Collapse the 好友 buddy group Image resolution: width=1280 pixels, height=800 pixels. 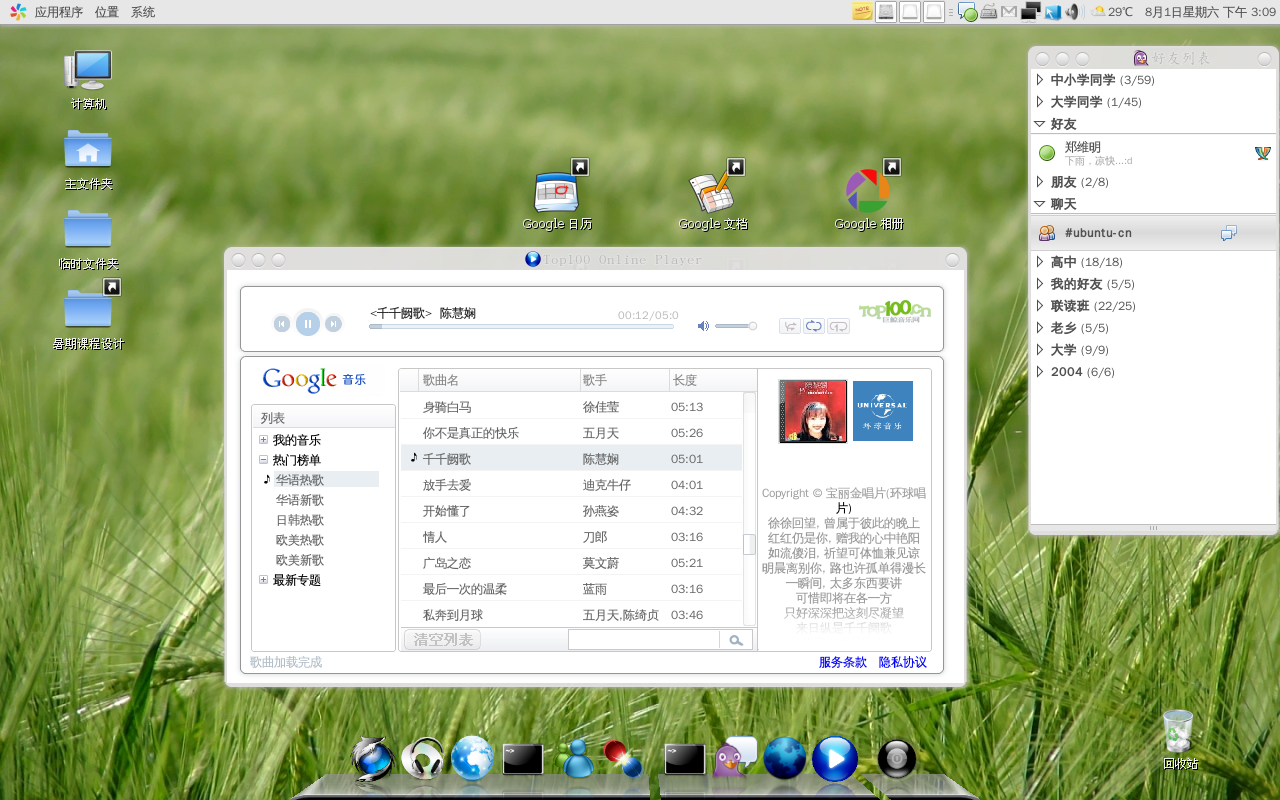(x=1040, y=124)
